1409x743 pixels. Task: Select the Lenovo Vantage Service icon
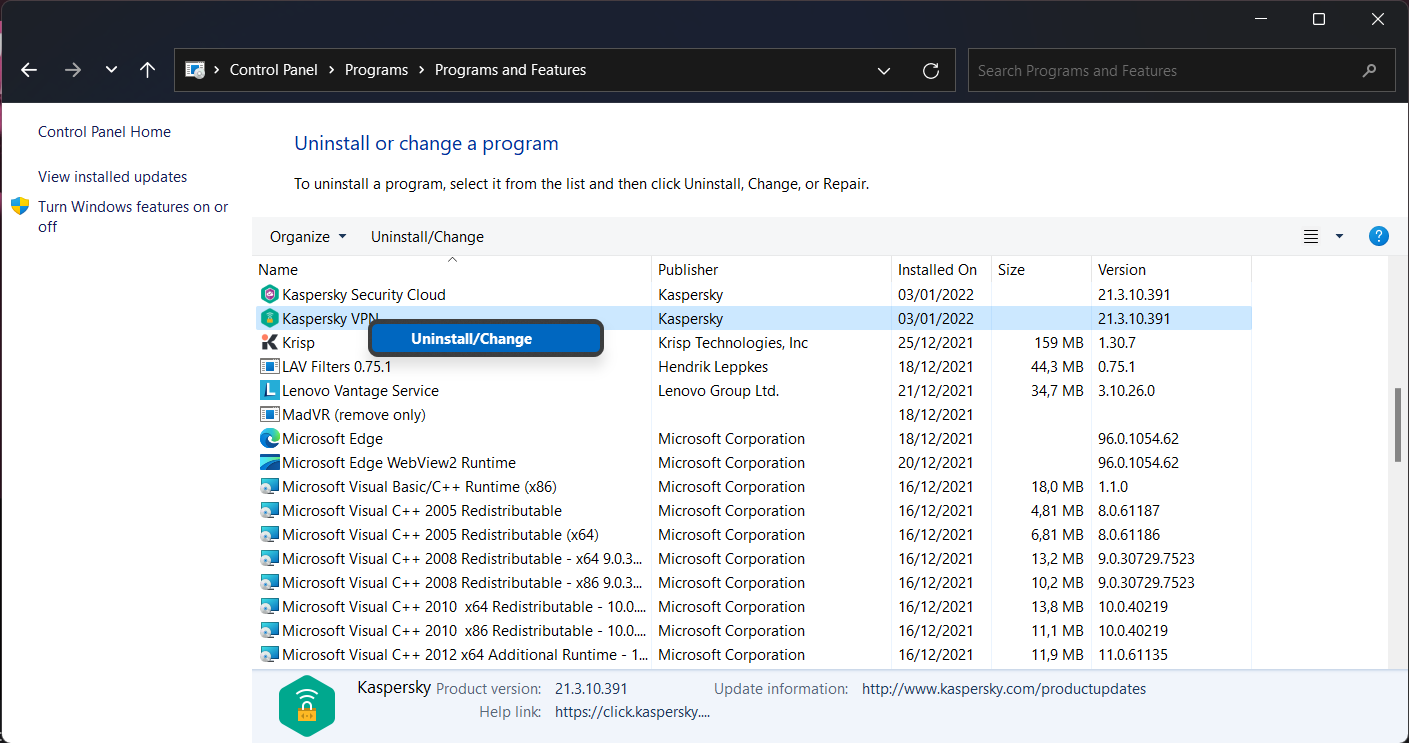269,391
